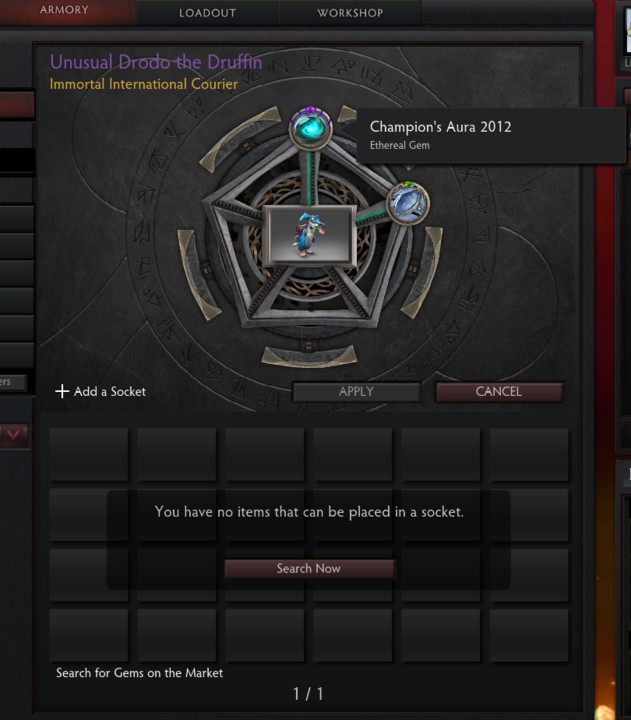631x720 pixels.
Task: Click Search Now for gems
Action: pyautogui.click(x=309, y=568)
